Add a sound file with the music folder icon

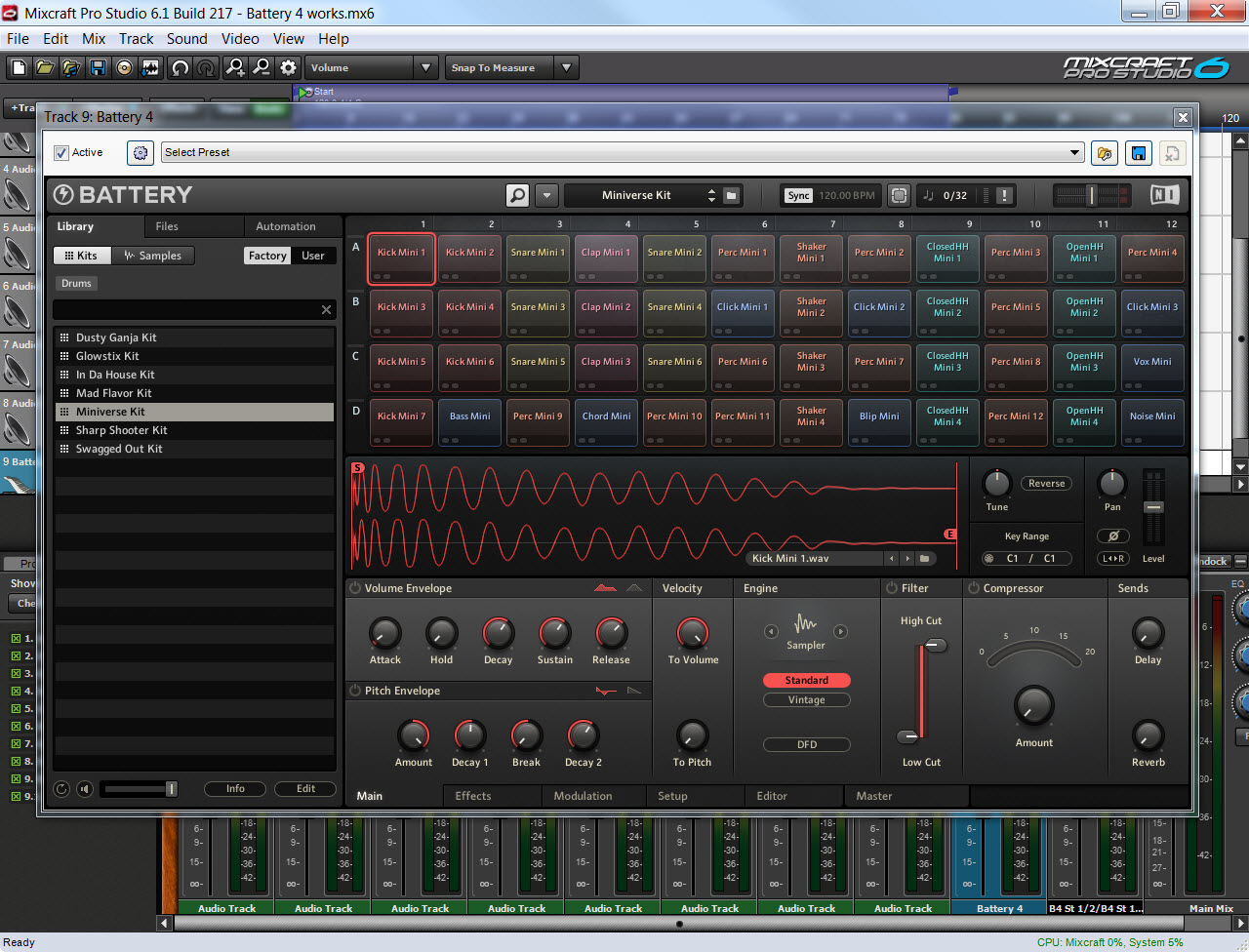(x=71, y=67)
